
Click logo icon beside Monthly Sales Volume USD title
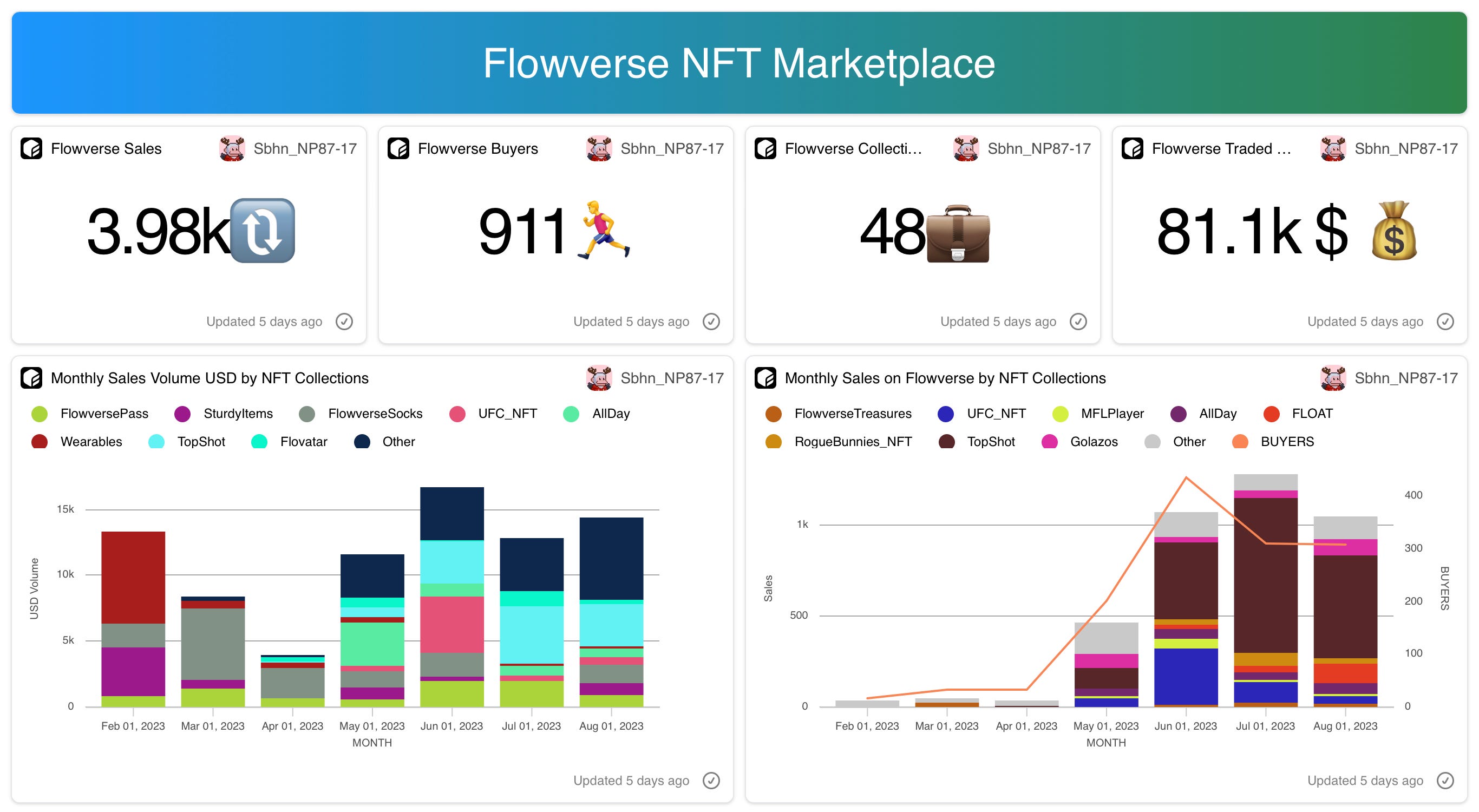click(31, 378)
